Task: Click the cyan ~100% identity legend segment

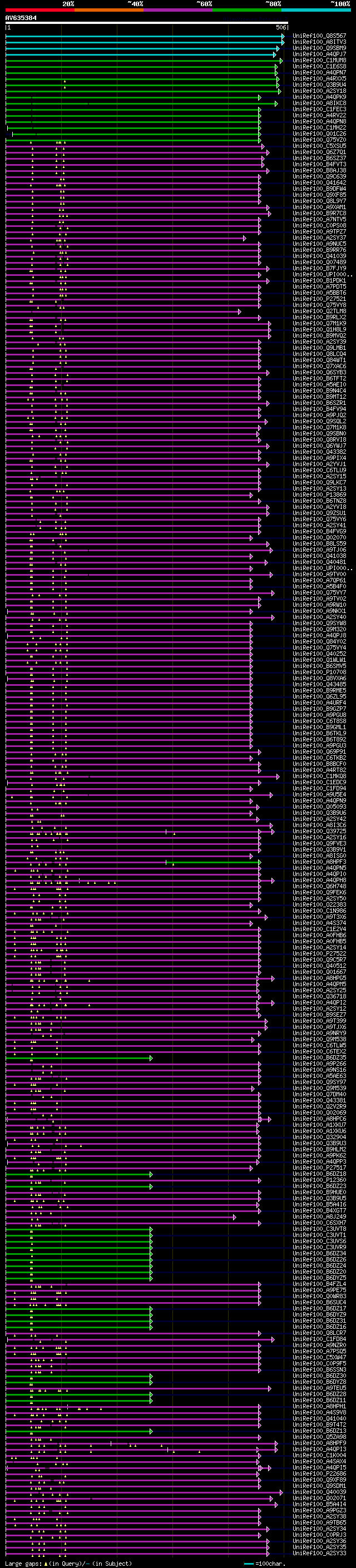Action: (315, 10)
